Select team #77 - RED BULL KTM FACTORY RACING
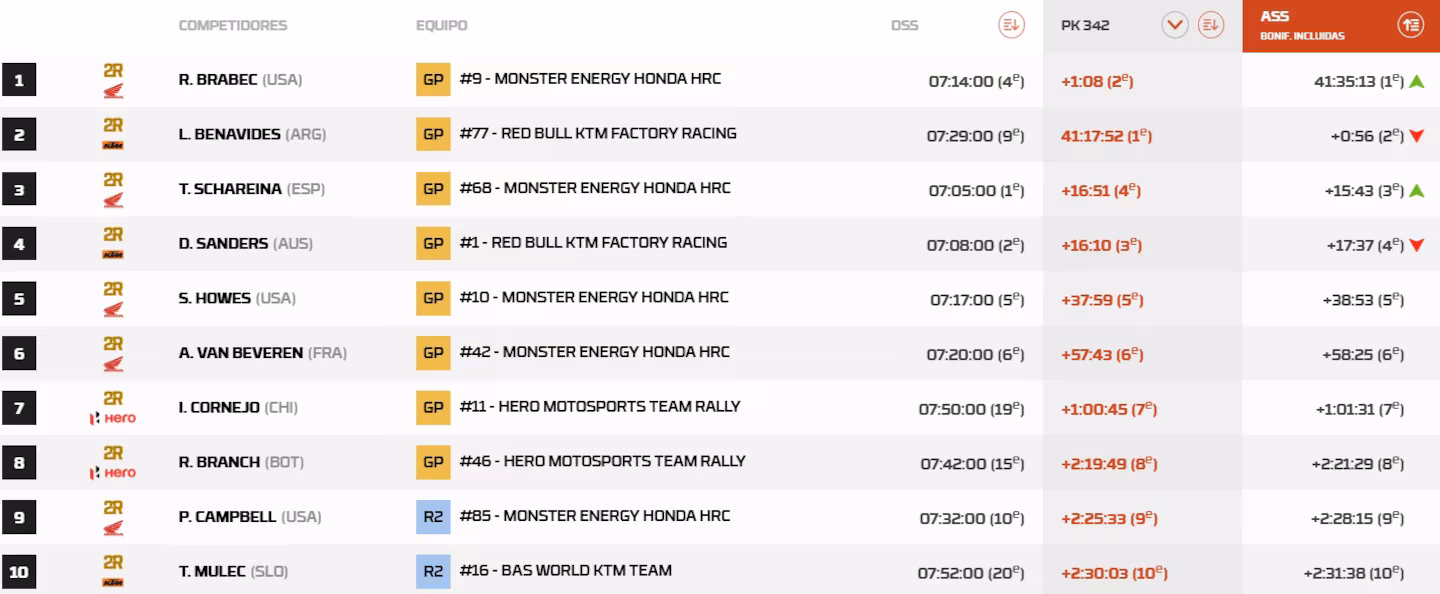The width and height of the screenshot is (1440, 594). [598, 133]
